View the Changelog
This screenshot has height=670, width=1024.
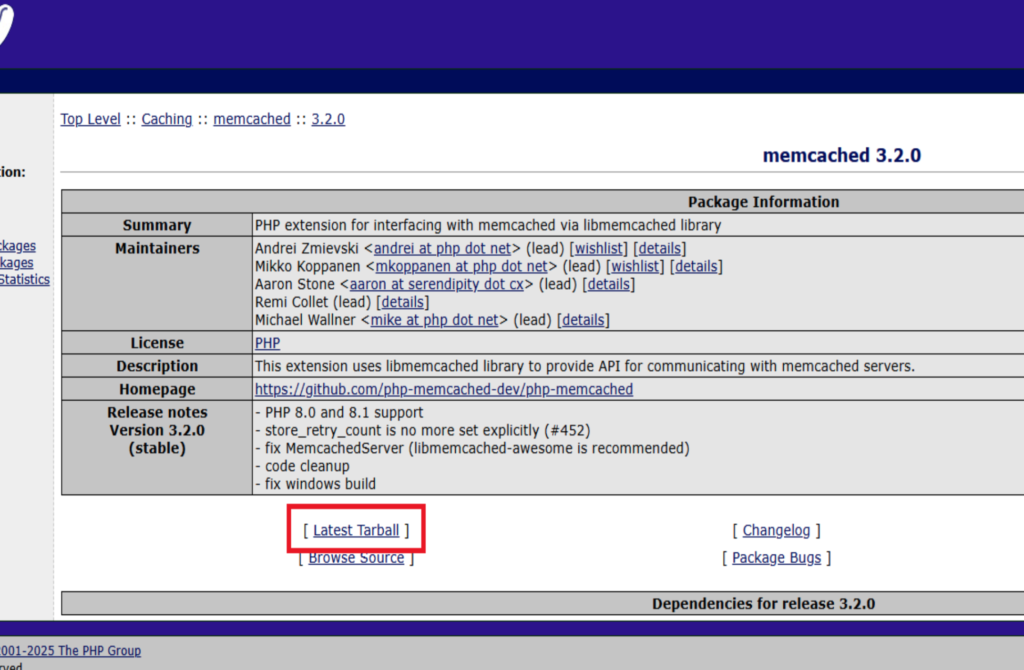[777, 530]
